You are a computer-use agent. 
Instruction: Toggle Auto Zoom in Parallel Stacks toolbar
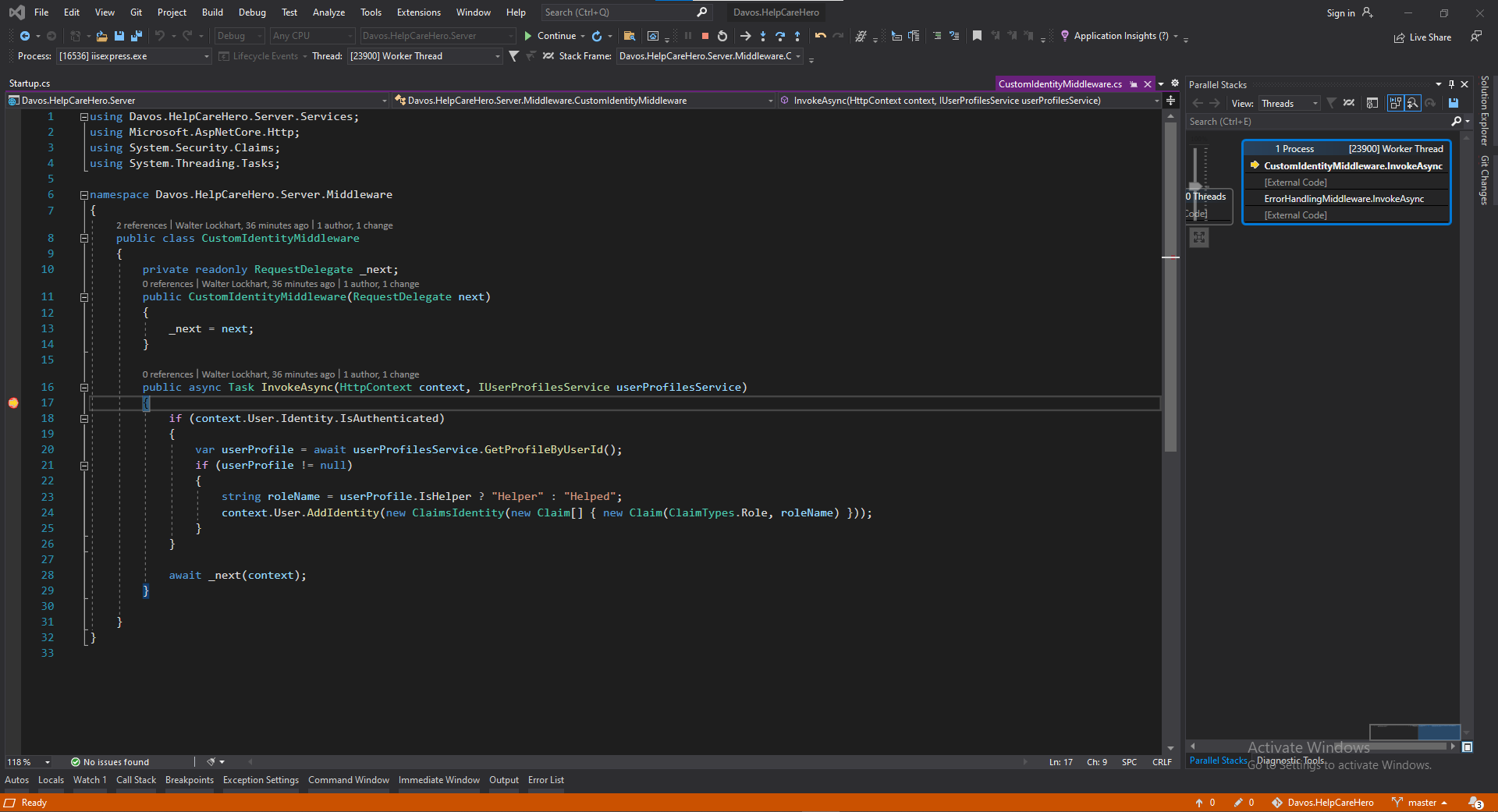coord(1413,103)
